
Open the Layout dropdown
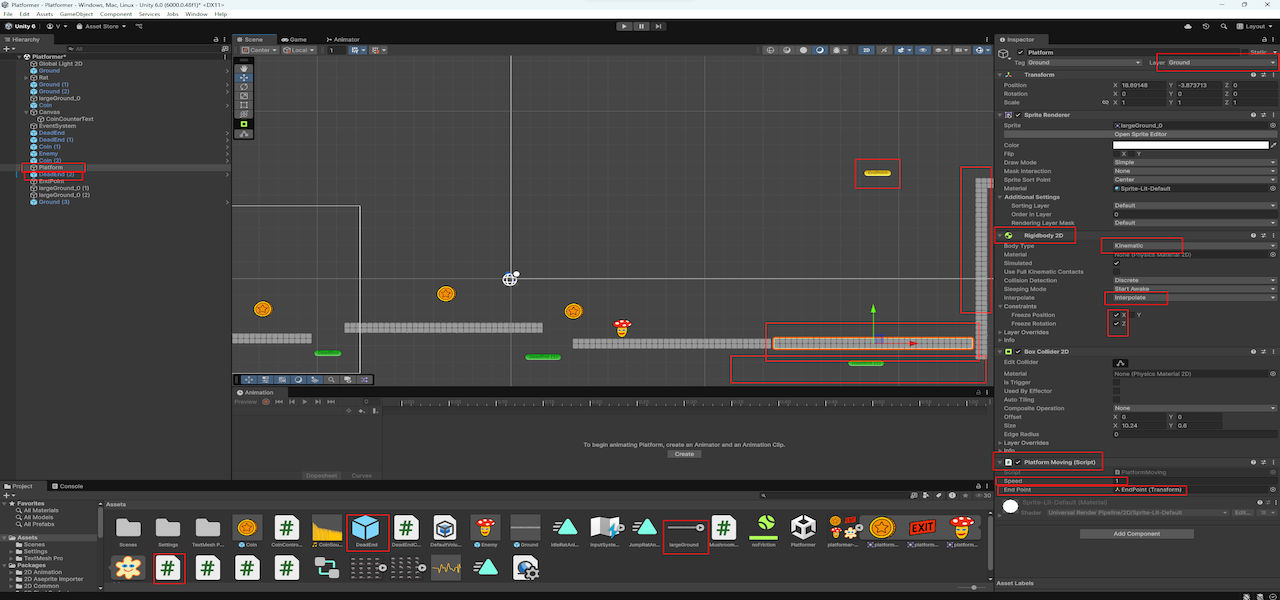[x=1257, y=26]
